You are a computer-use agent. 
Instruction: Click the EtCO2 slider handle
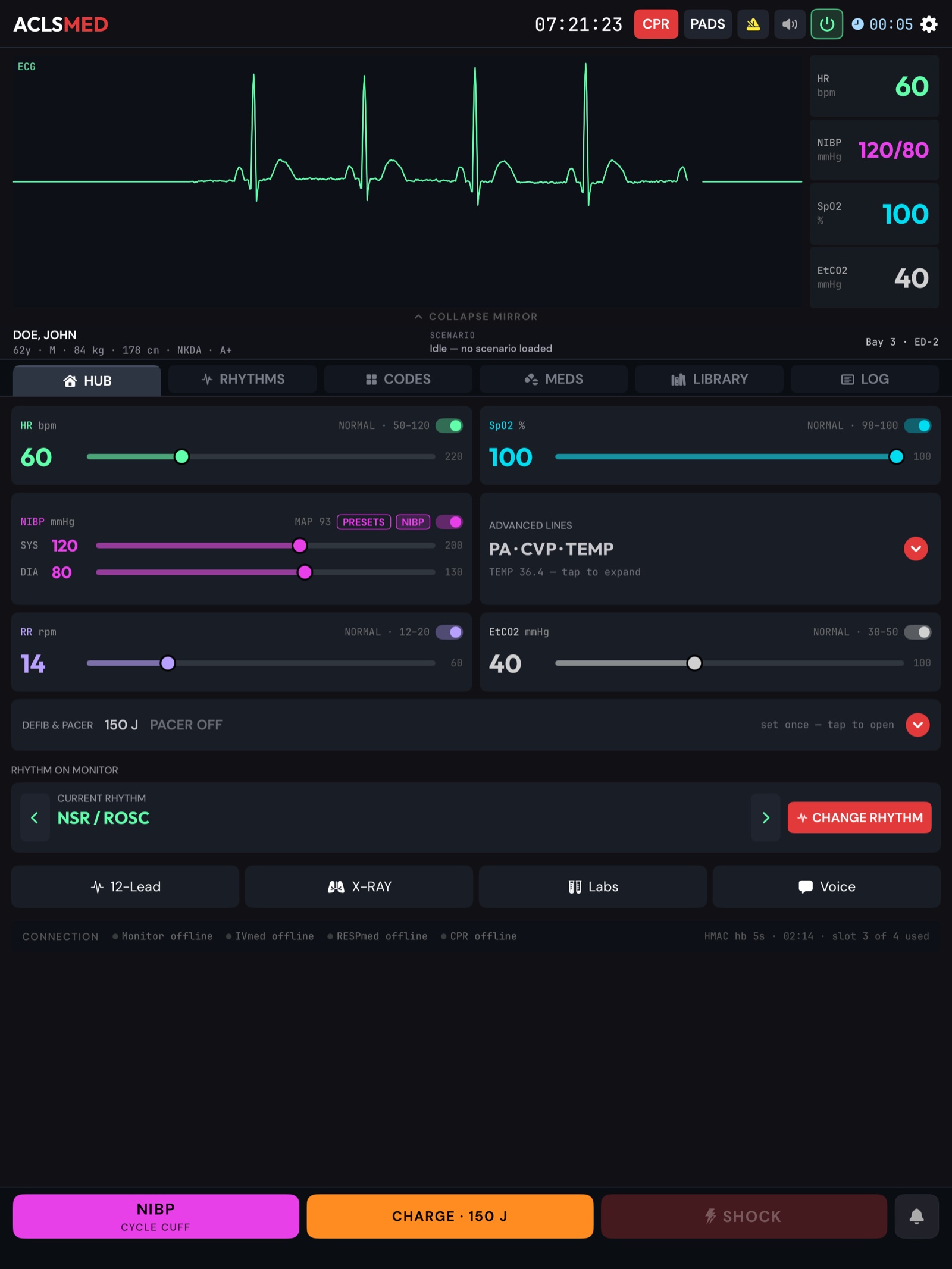[694, 663]
